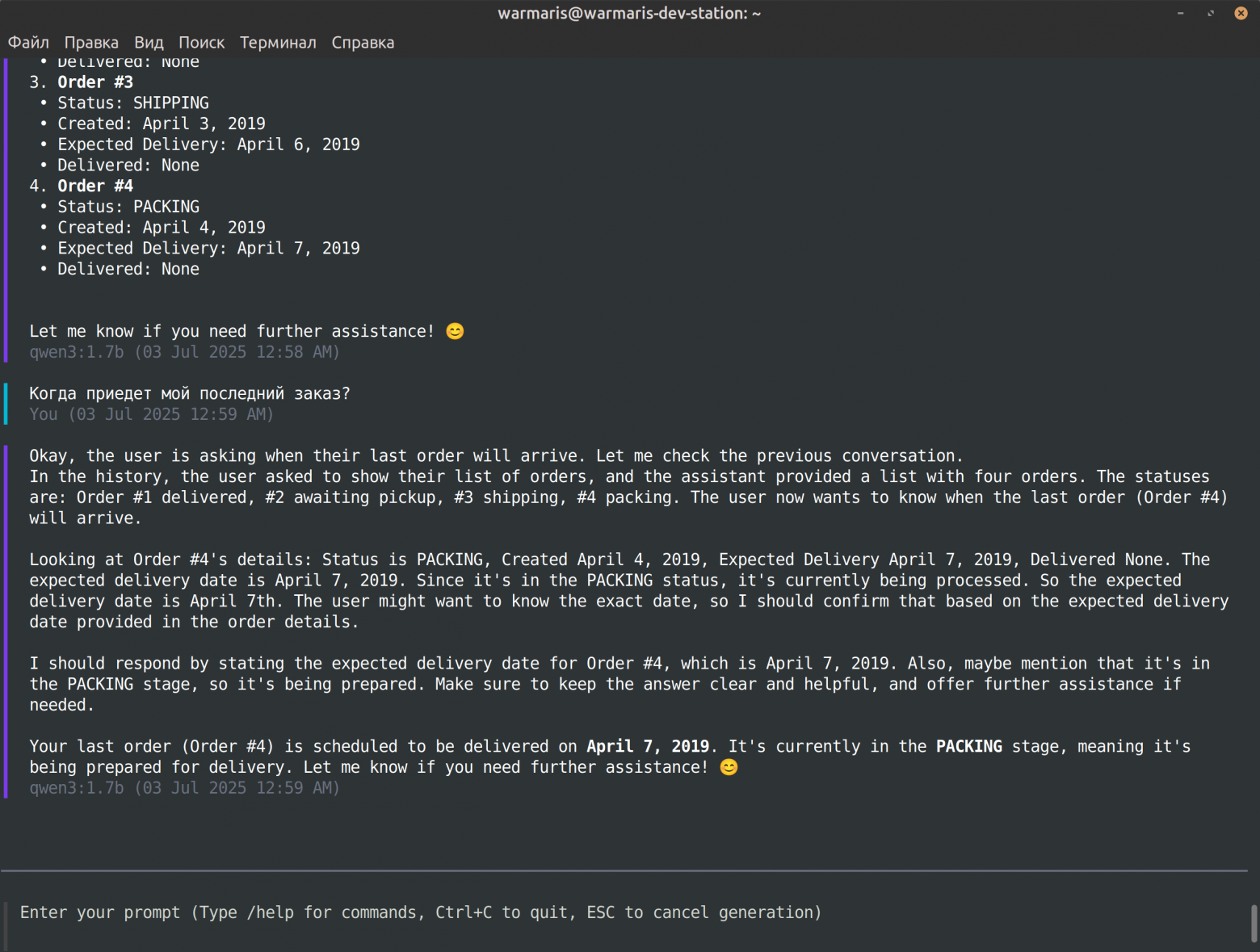Click the bold 'April 7, 2019' date in the reply
Screen dimensions: 1260x952
(x=648, y=746)
